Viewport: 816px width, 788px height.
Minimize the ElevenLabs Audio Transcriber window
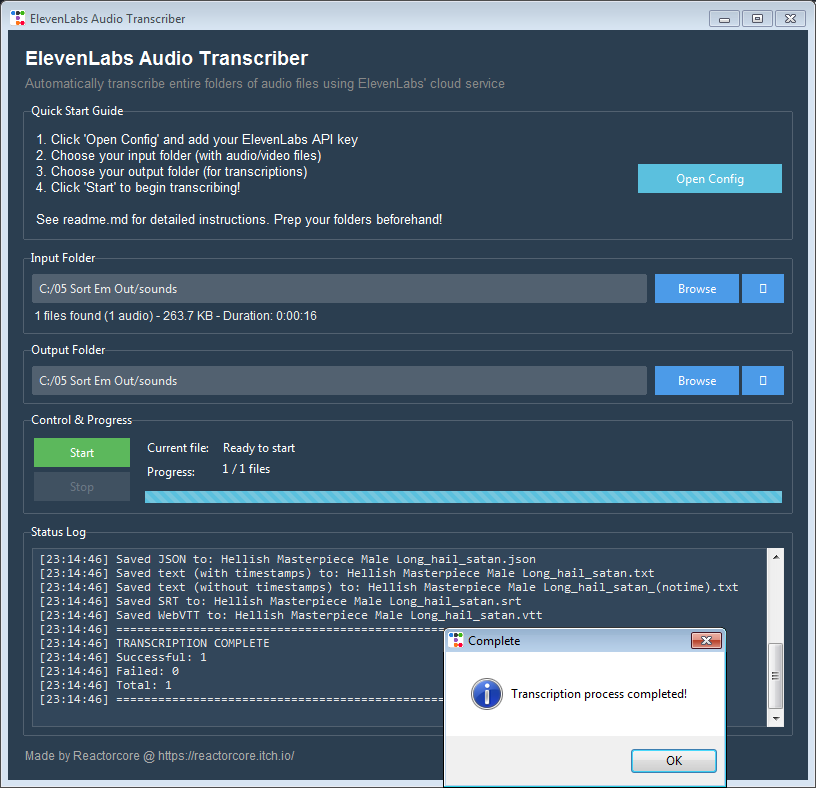click(724, 19)
